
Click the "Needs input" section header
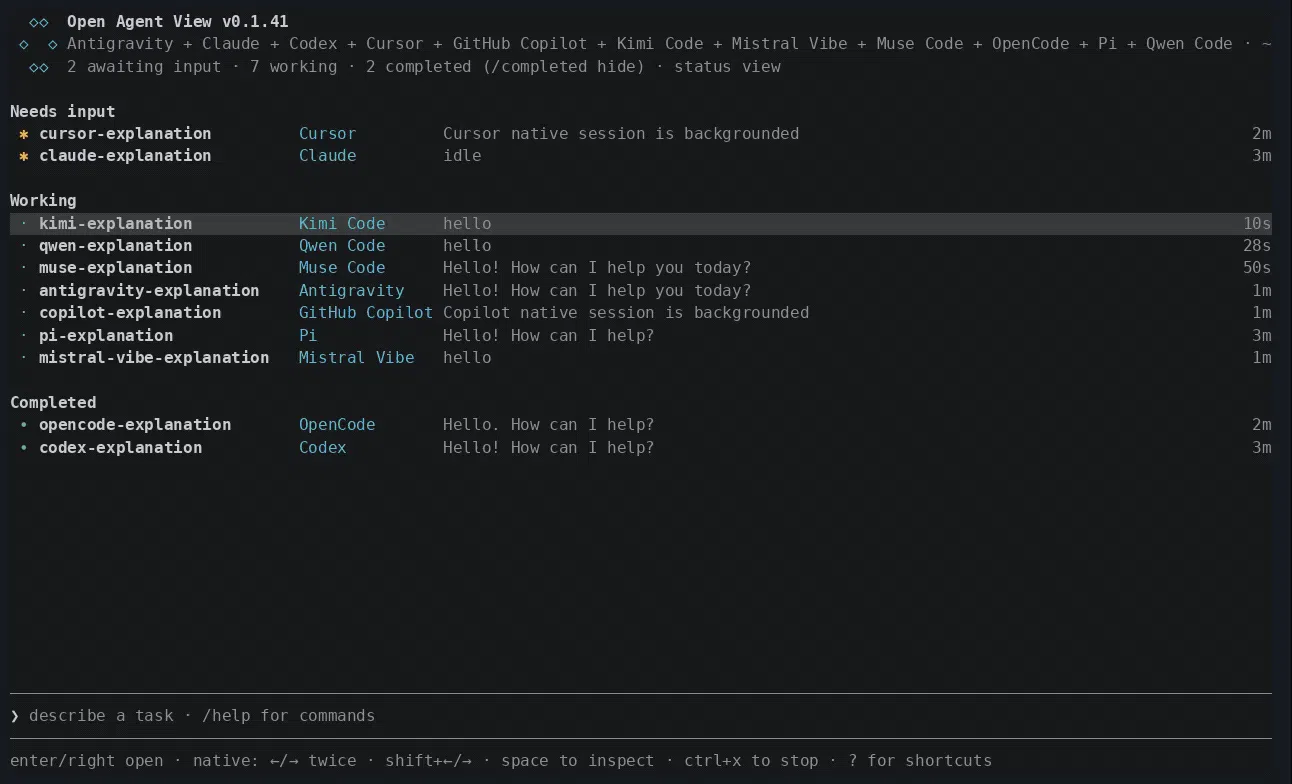[63, 112]
